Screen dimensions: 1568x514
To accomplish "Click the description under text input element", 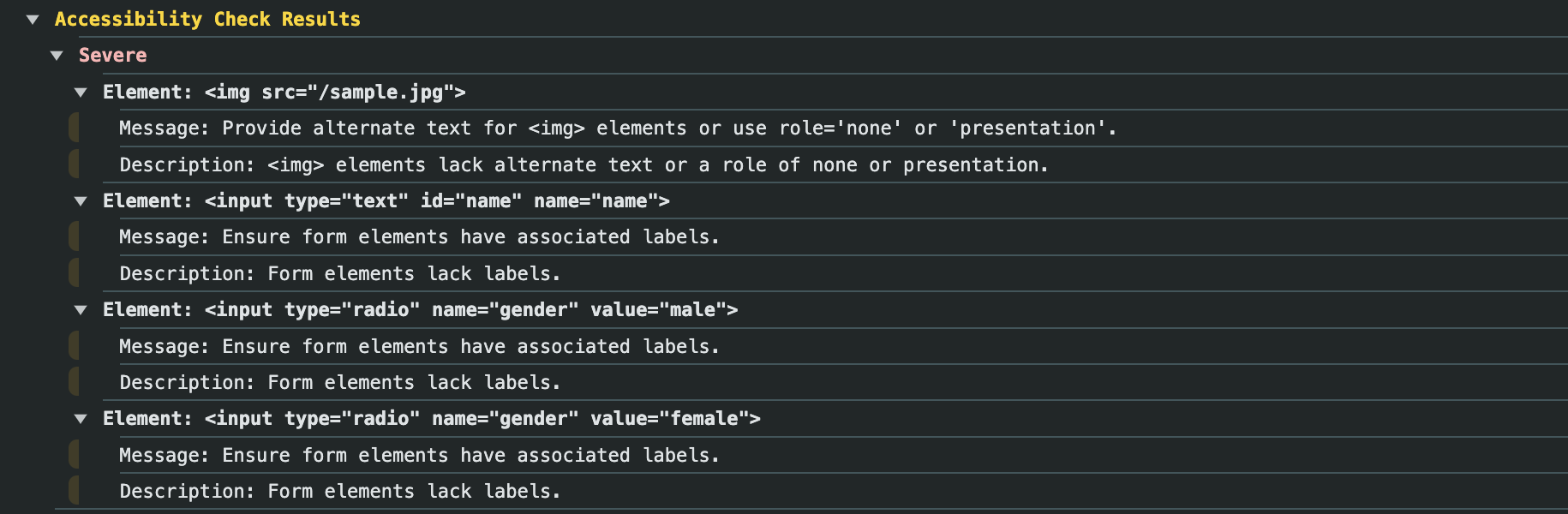I will pyautogui.click(x=340, y=274).
